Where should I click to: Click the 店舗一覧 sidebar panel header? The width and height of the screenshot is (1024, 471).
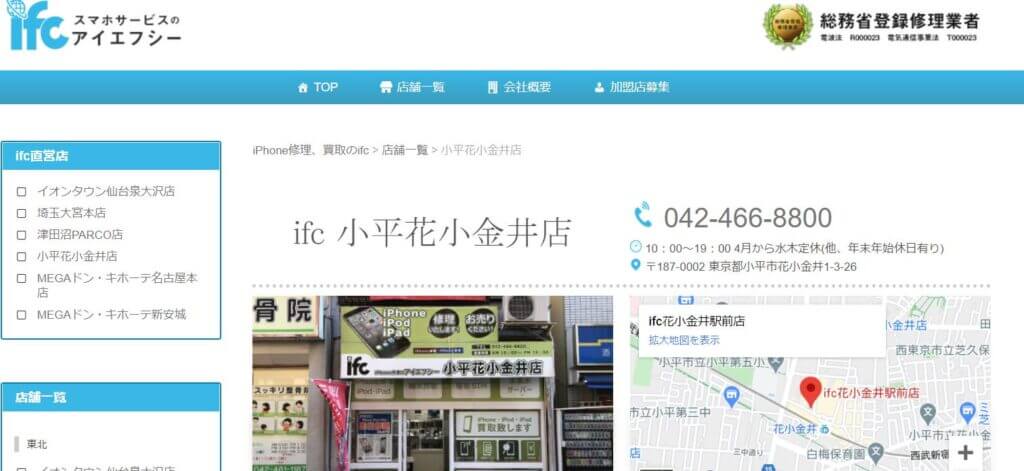point(111,397)
